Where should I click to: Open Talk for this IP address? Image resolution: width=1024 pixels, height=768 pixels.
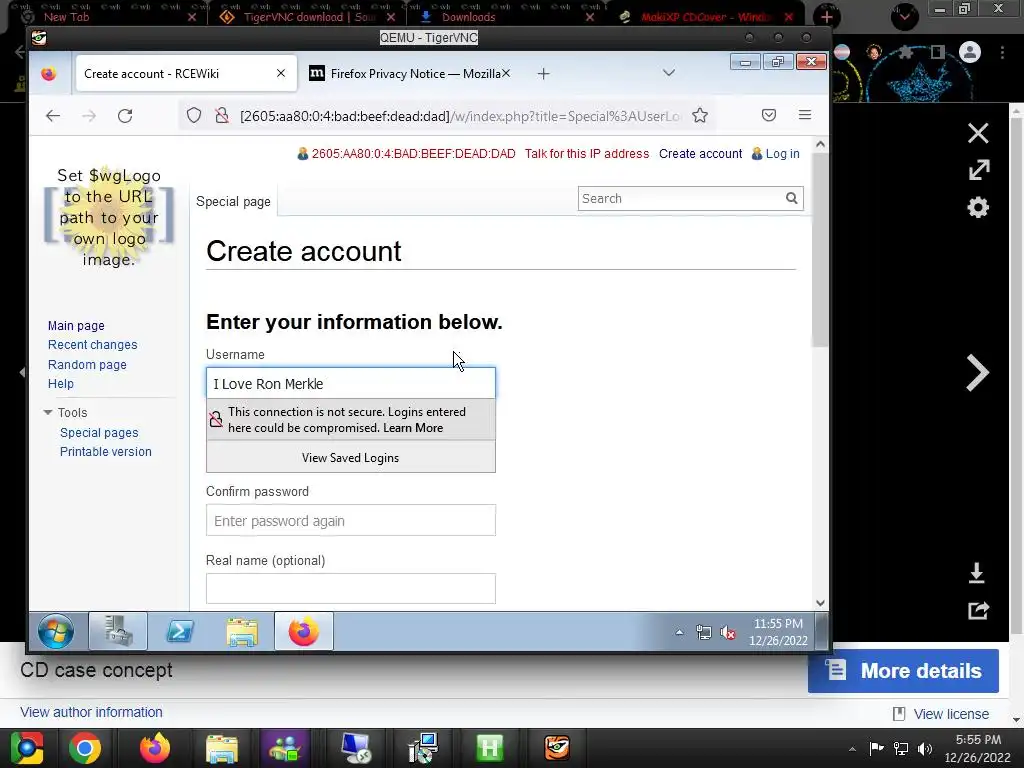(x=586, y=154)
